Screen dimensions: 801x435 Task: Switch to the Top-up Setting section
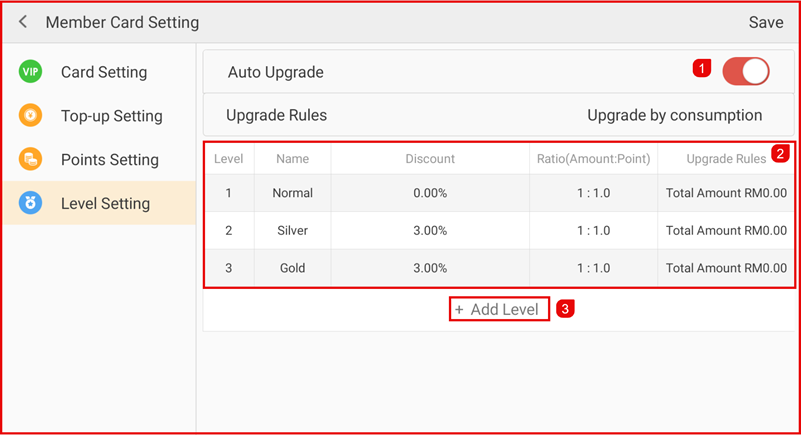(111, 116)
